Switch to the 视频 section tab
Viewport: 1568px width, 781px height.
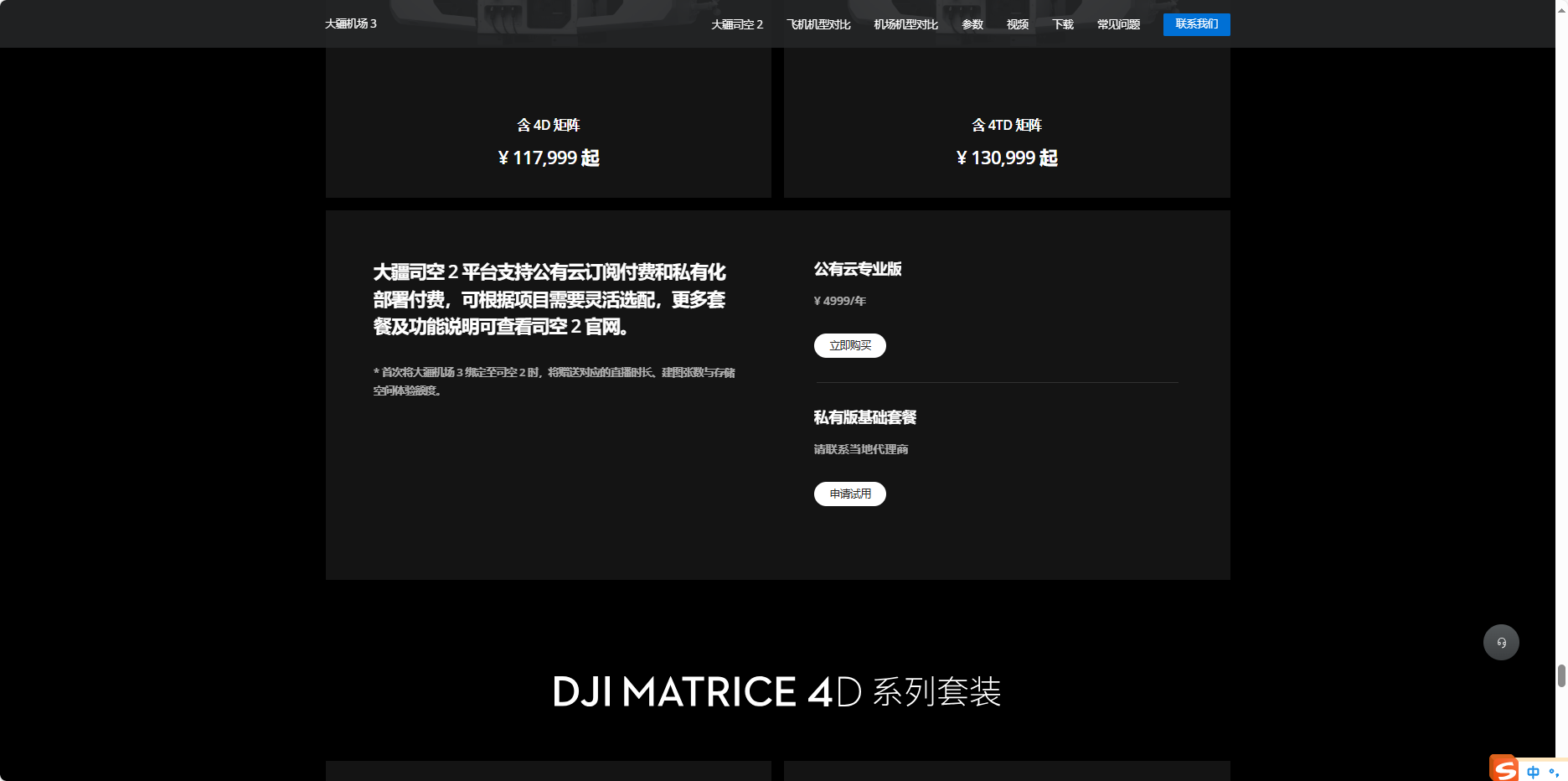1017,25
